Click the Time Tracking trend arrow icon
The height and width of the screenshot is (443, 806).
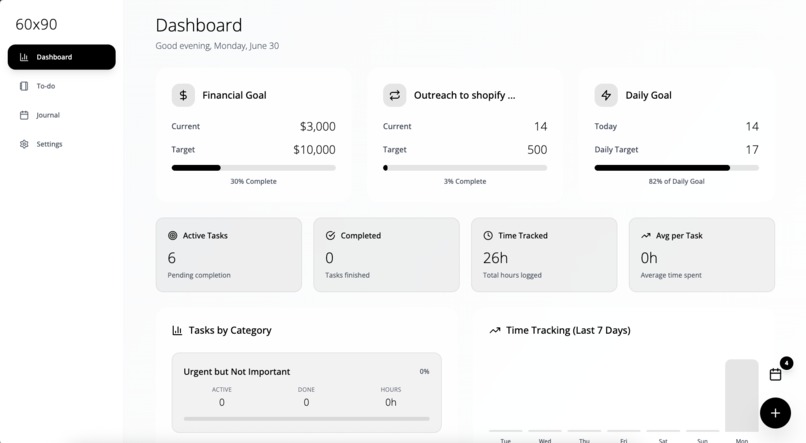pyautogui.click(x=494, y=330)
